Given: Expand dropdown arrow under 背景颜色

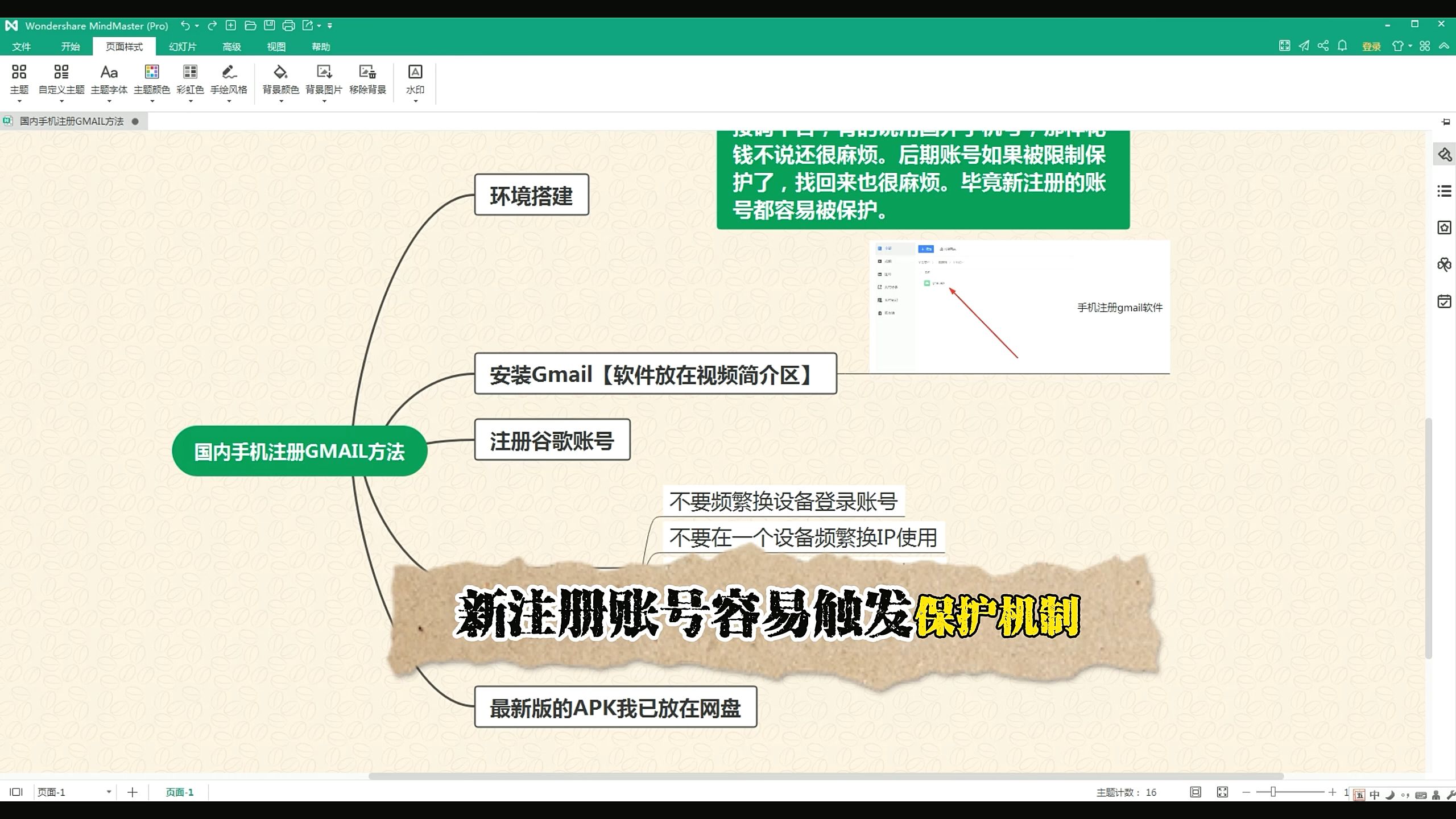Looking at the screenshot, I should pyautogui.click(x=281, y=101).
